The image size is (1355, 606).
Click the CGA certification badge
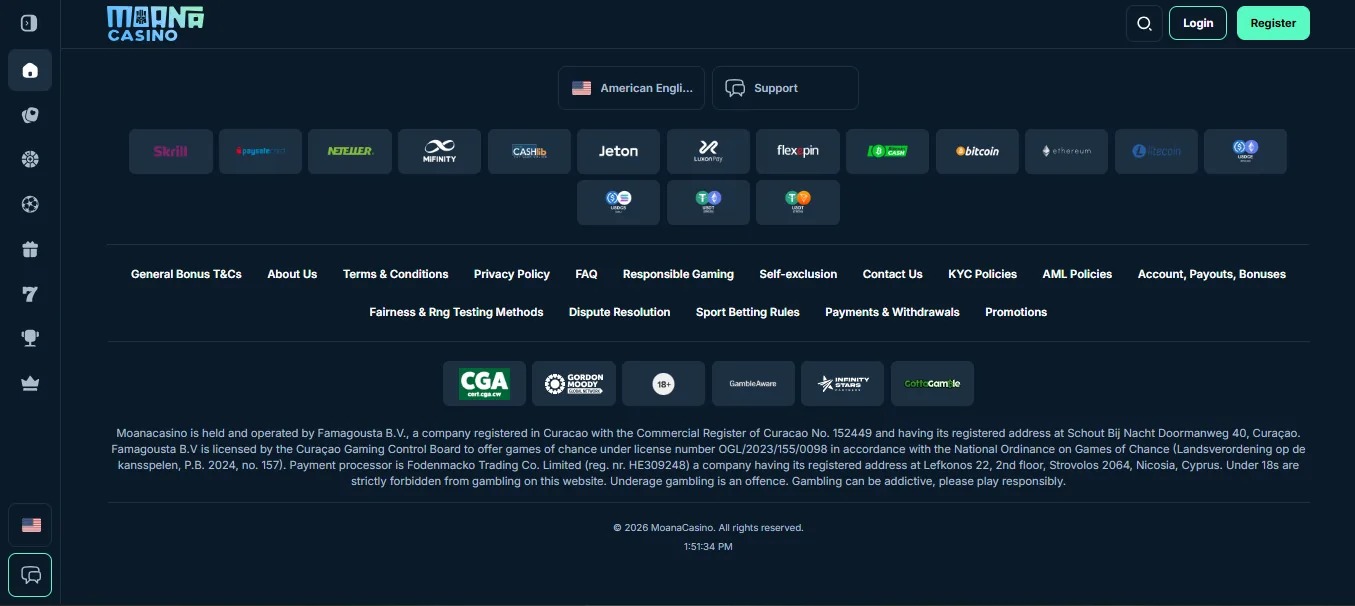click(485, 383)
